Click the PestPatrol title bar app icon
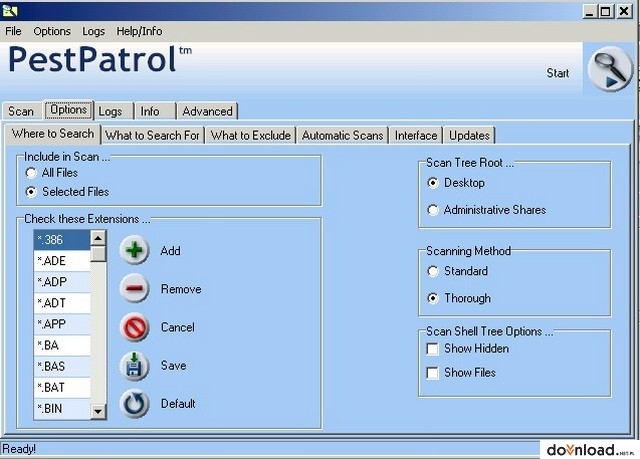Image resolution: width=640 pixels, height=459 pixels. coord(9,11)
